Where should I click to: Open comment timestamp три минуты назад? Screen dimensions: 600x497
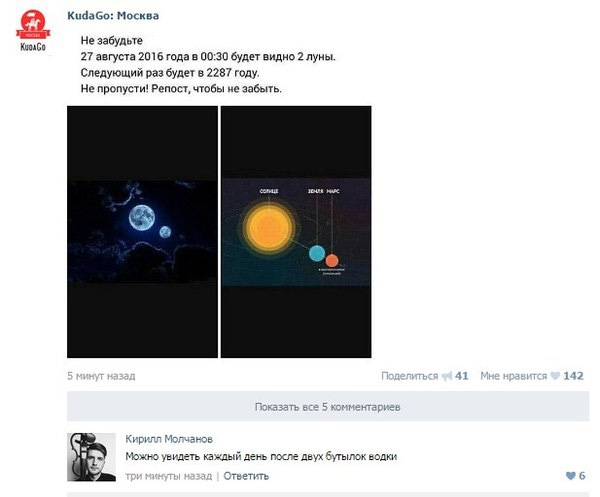[x=169, y=476]
